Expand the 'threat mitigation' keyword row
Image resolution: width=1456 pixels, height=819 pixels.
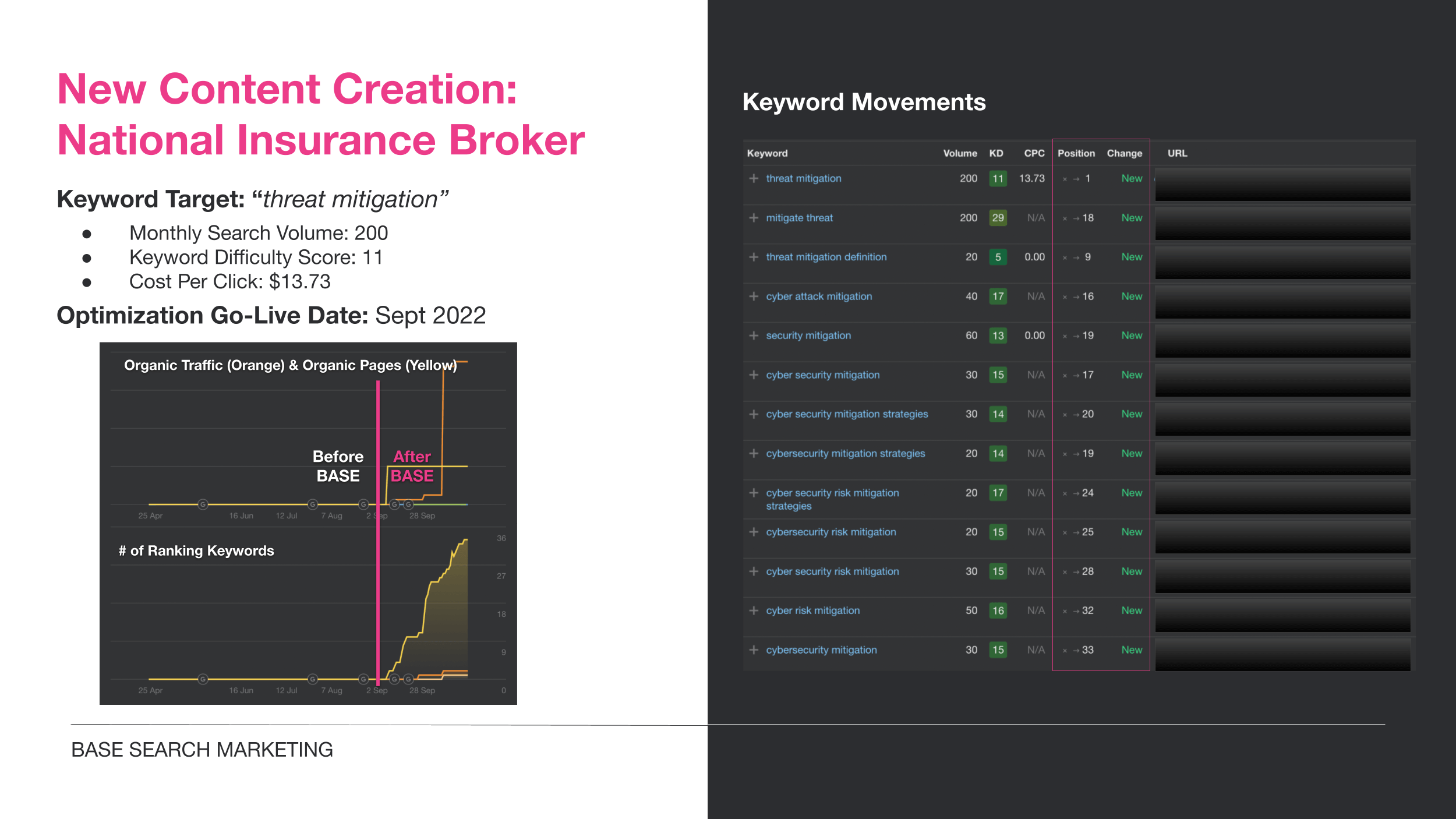tap(754, 178)
